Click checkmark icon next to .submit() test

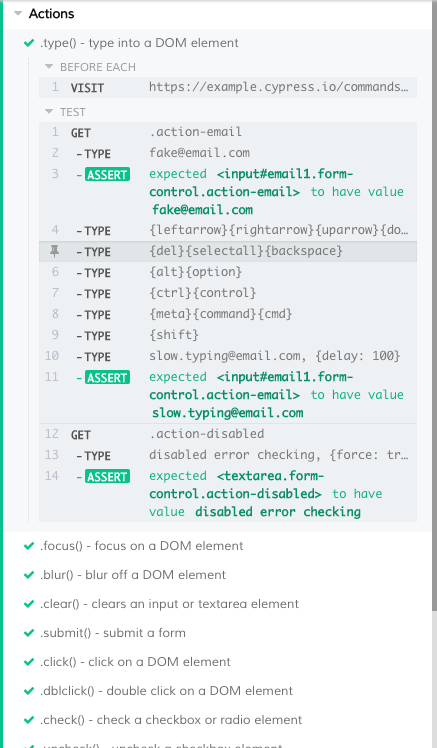coord(29,634)
